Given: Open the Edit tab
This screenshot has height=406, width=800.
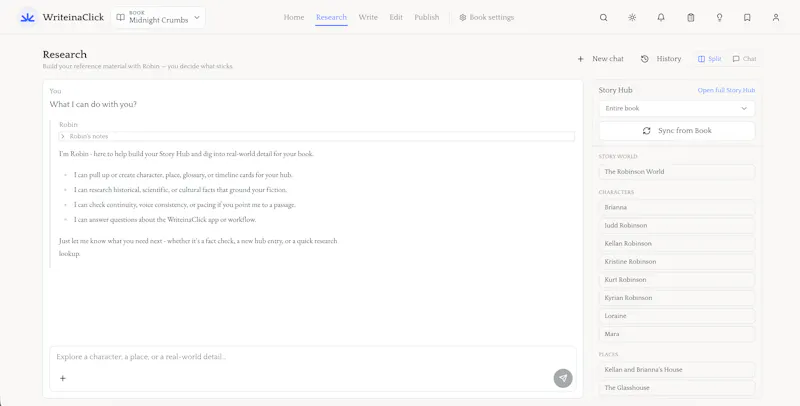Looking at the screenshot, I should (x=396, y=17).
